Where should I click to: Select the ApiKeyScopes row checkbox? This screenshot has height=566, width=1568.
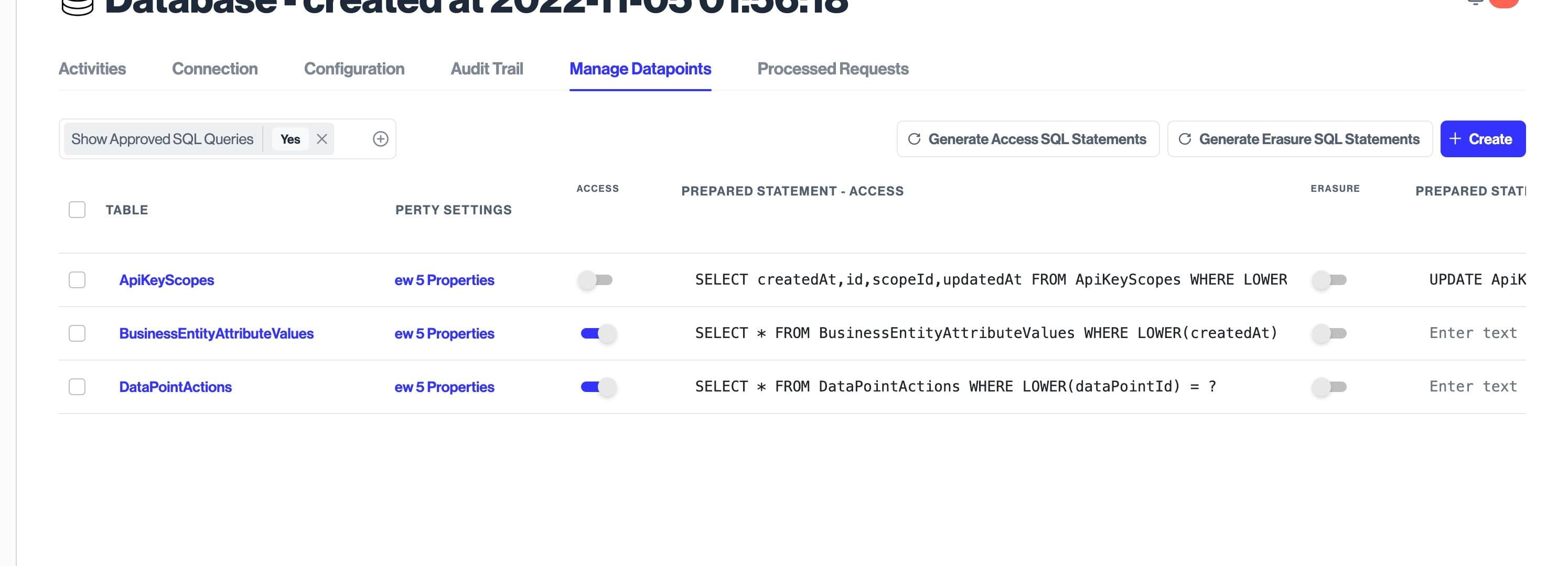point(77,280)
